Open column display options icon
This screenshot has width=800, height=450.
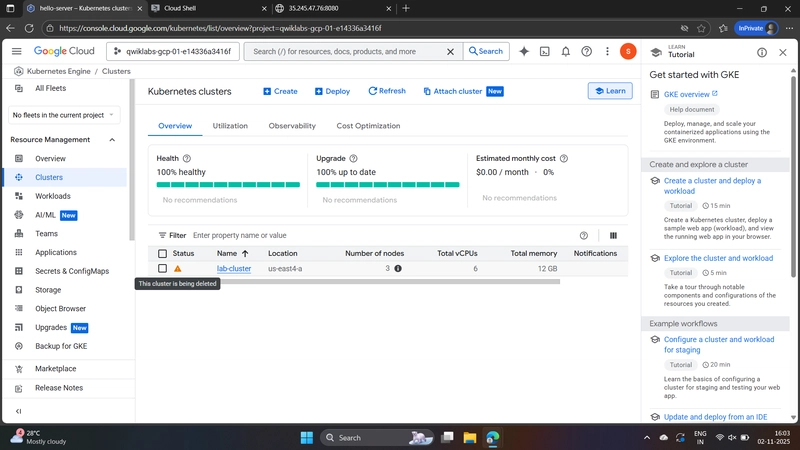pos(613,236)
